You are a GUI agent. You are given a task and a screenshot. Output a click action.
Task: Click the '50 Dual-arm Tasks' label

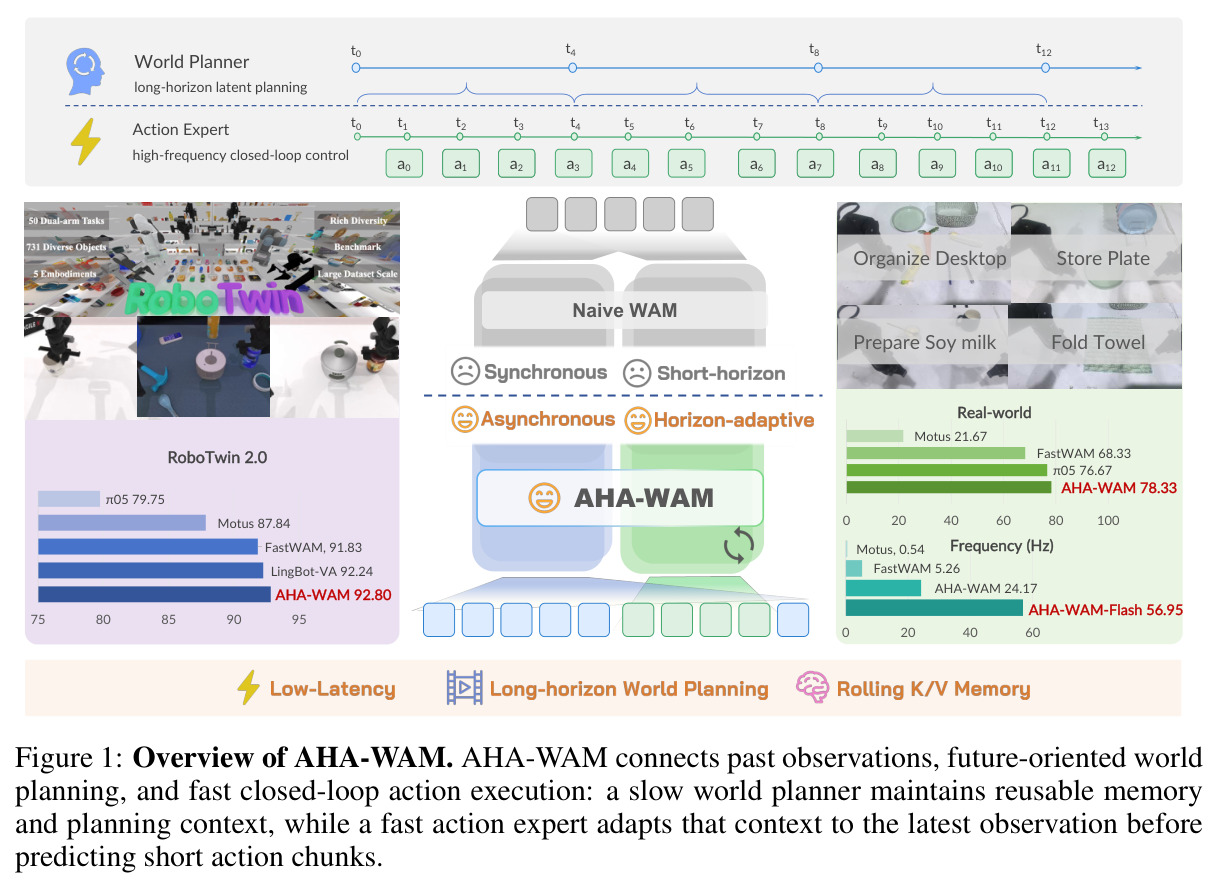(68, 220)
